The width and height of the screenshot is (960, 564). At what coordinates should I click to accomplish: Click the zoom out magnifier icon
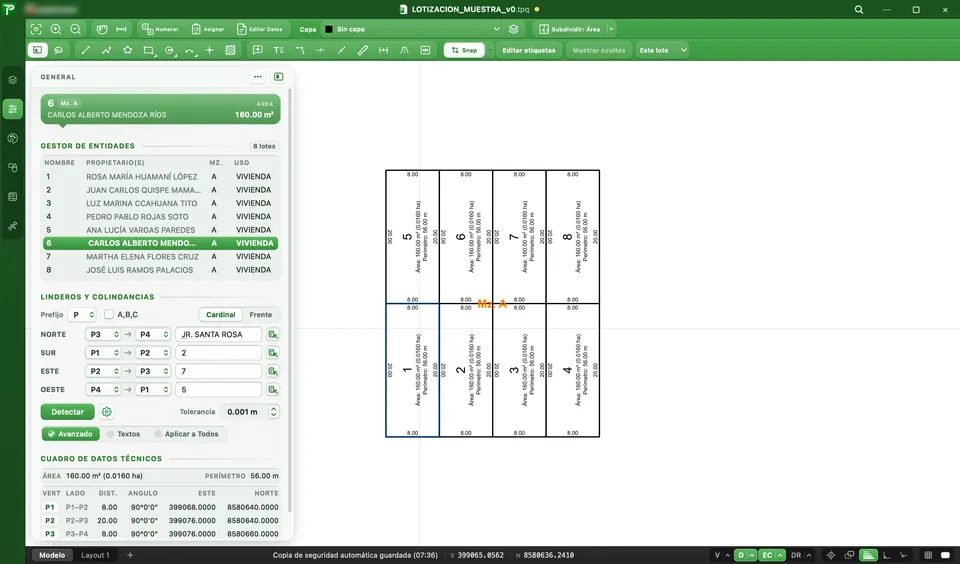(x=75, y=29)
